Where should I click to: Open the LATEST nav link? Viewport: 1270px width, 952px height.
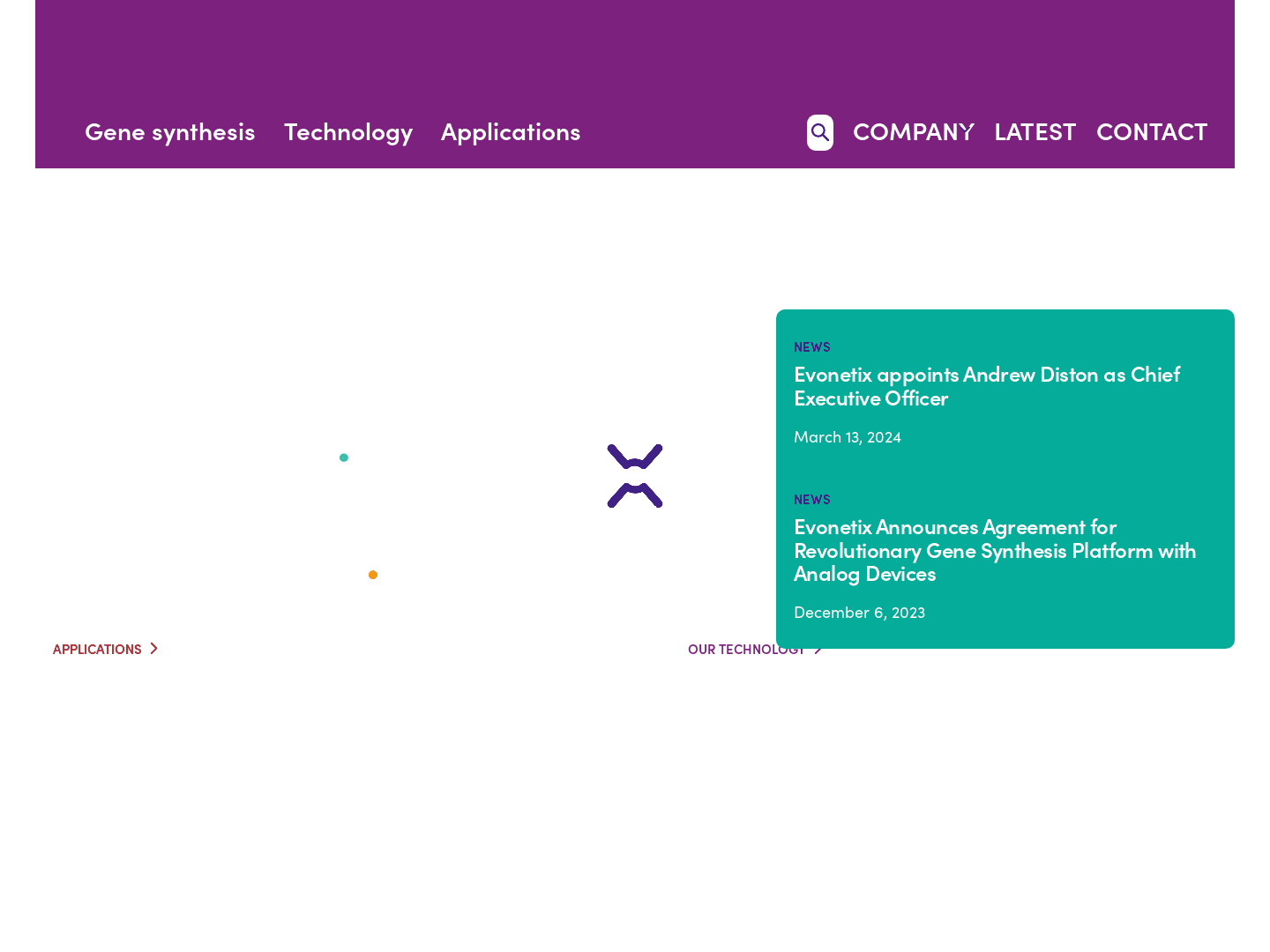[x=1035, y=131]
